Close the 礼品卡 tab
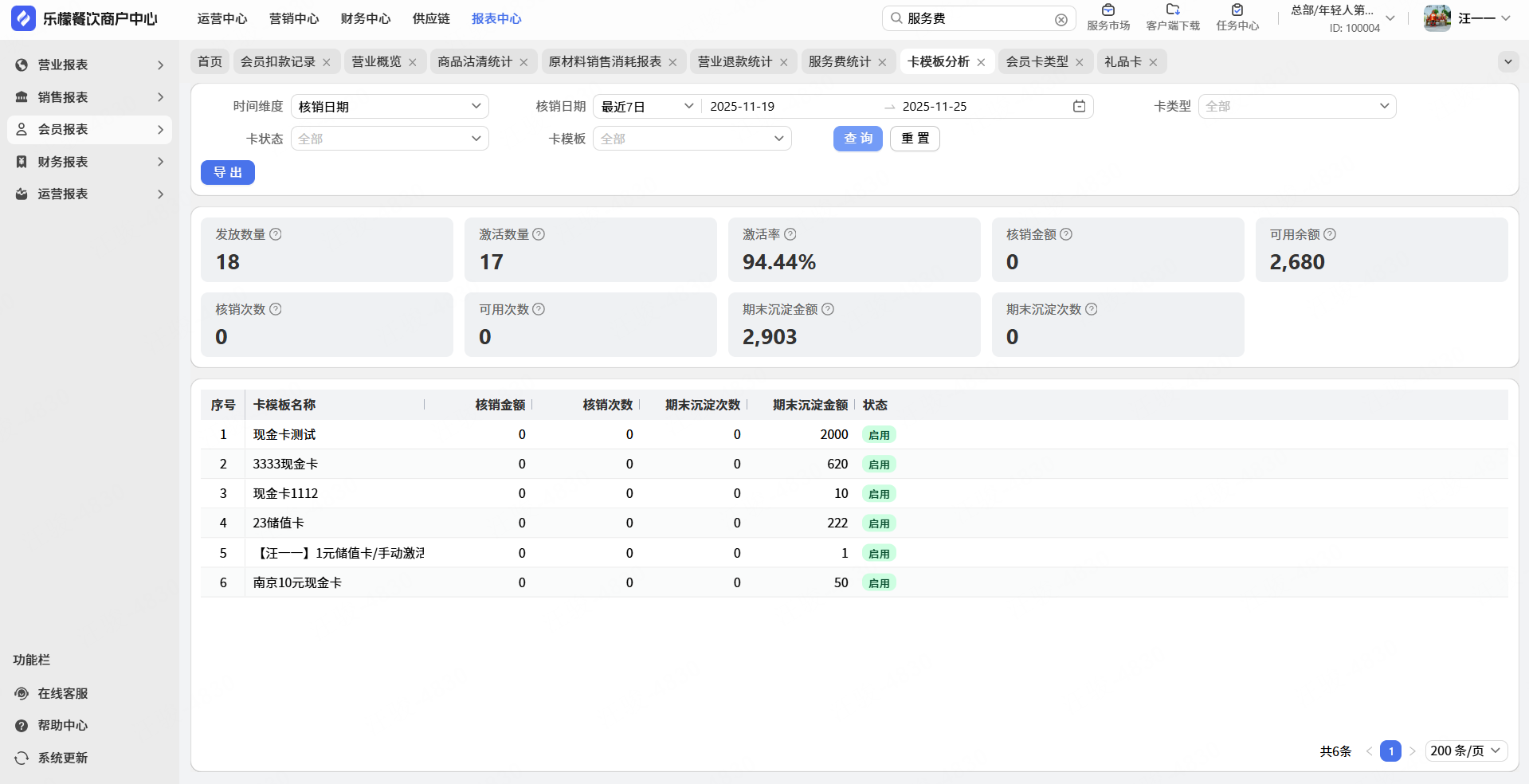This screenshot has width=1529, height=784. 1153,62
